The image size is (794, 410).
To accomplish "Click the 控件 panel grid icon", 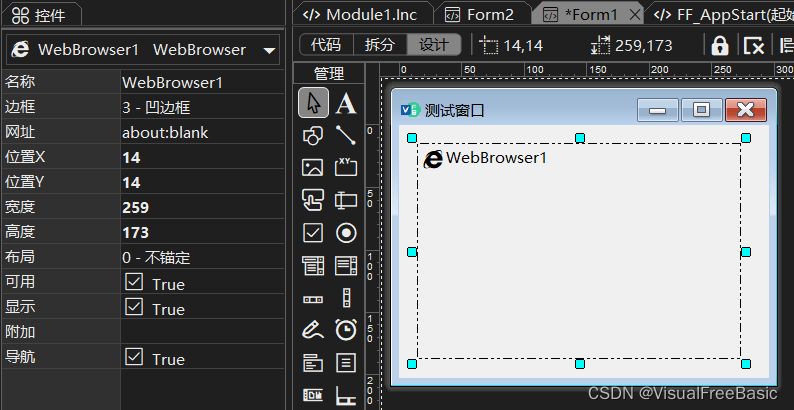I will tap(20, 16).
